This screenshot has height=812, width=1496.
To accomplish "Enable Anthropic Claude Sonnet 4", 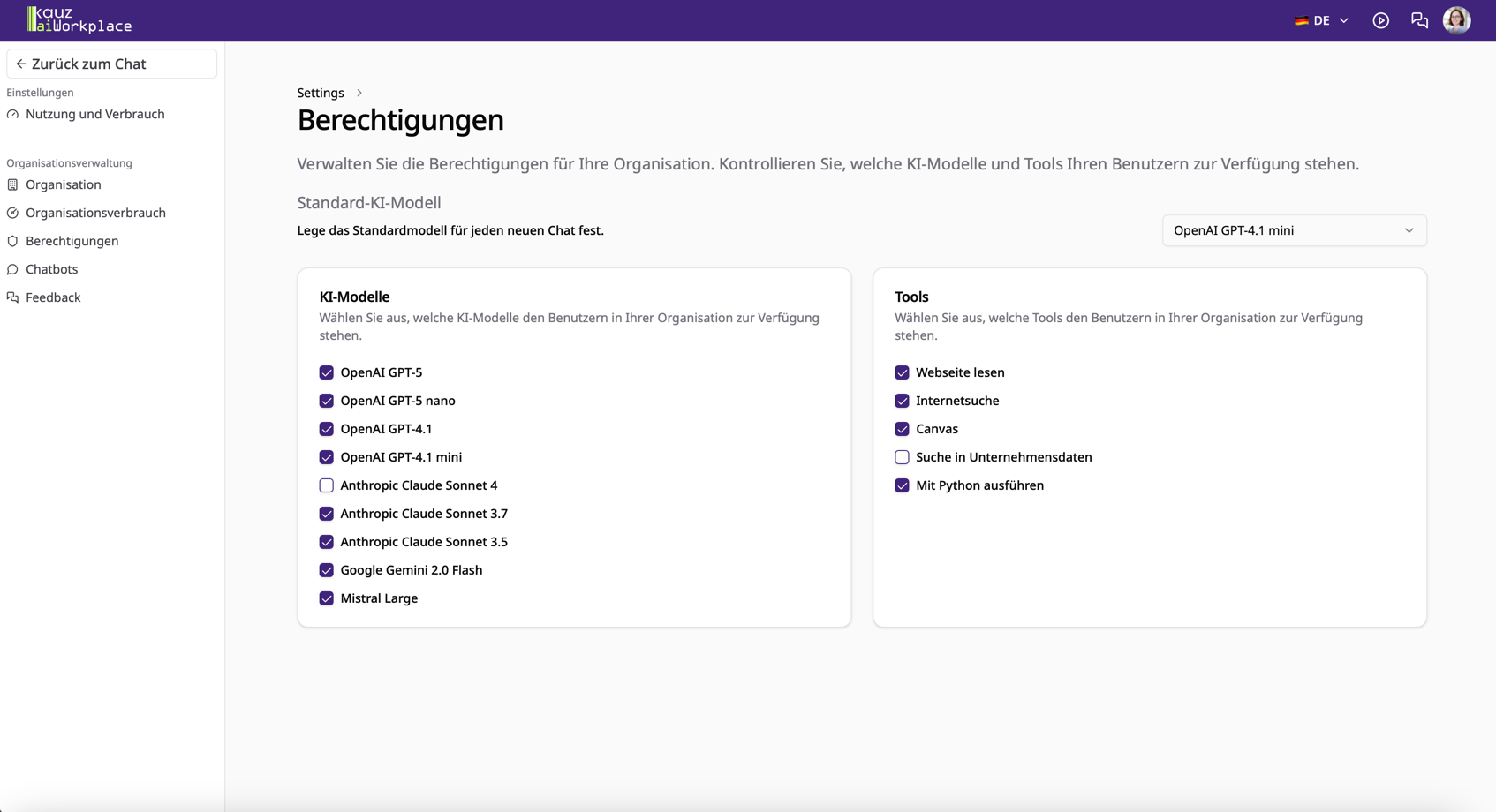I will point(326,485).
